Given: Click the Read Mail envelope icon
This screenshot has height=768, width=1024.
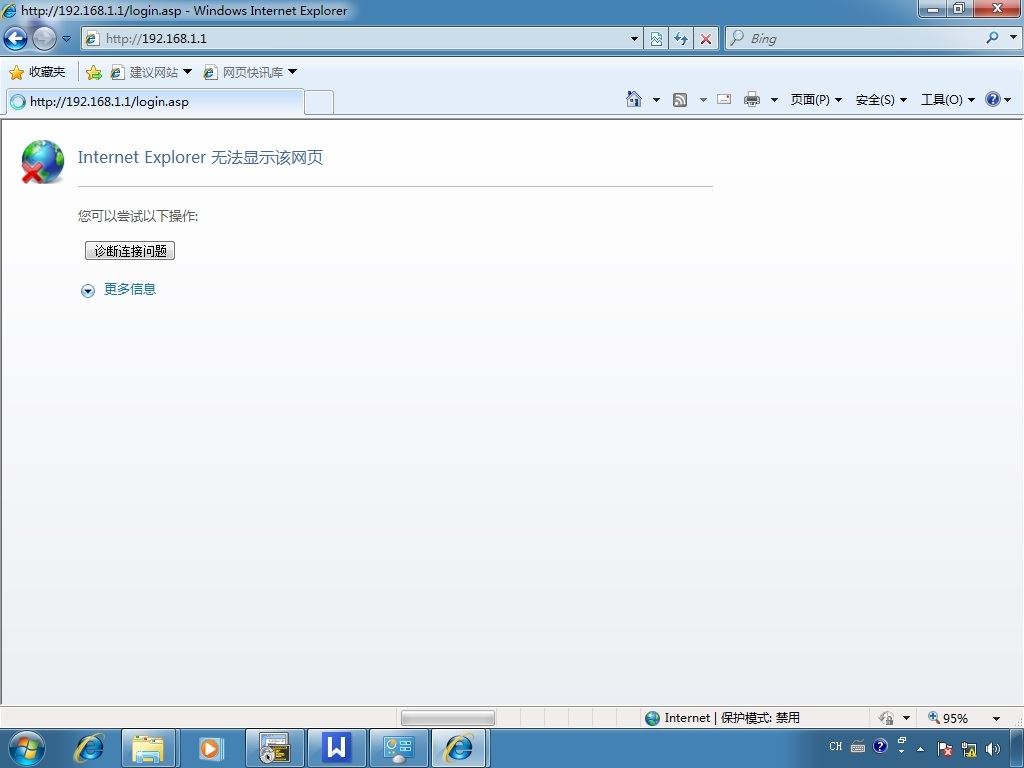Looking at the screenshot, I should 724,99.
